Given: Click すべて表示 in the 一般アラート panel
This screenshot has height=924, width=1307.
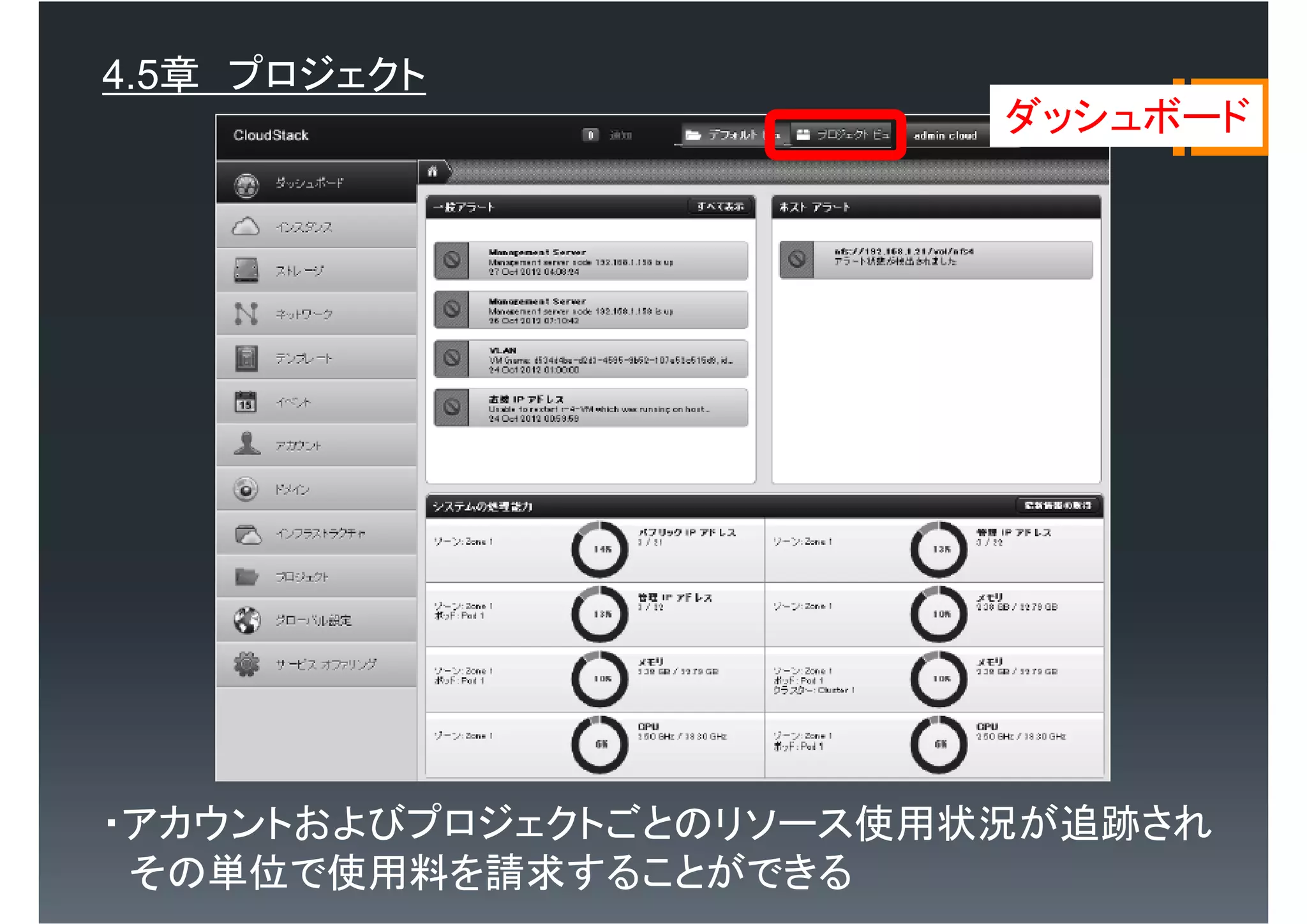Looking at the screenshot, I should (720, 206).
